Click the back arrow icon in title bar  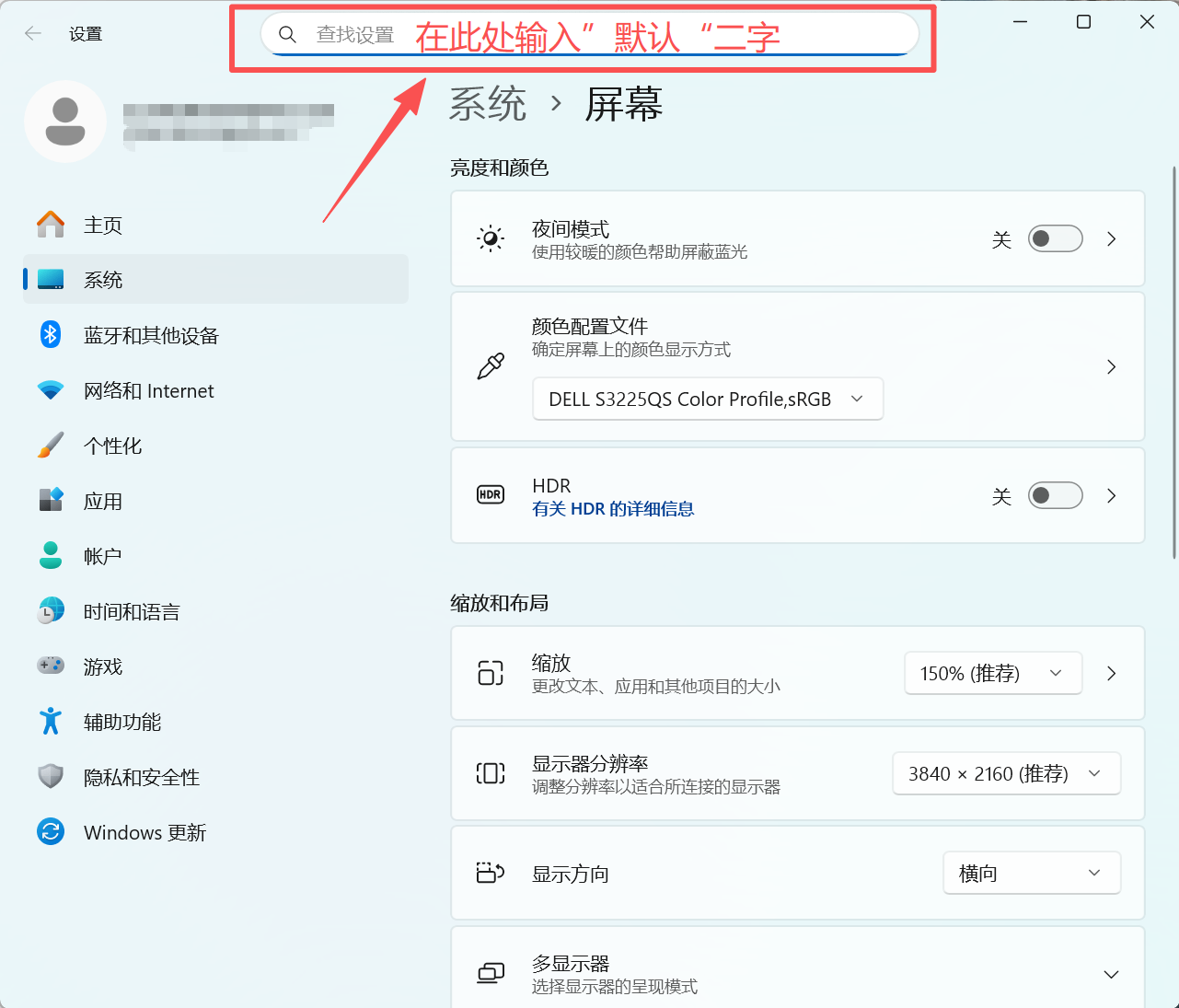33,34
